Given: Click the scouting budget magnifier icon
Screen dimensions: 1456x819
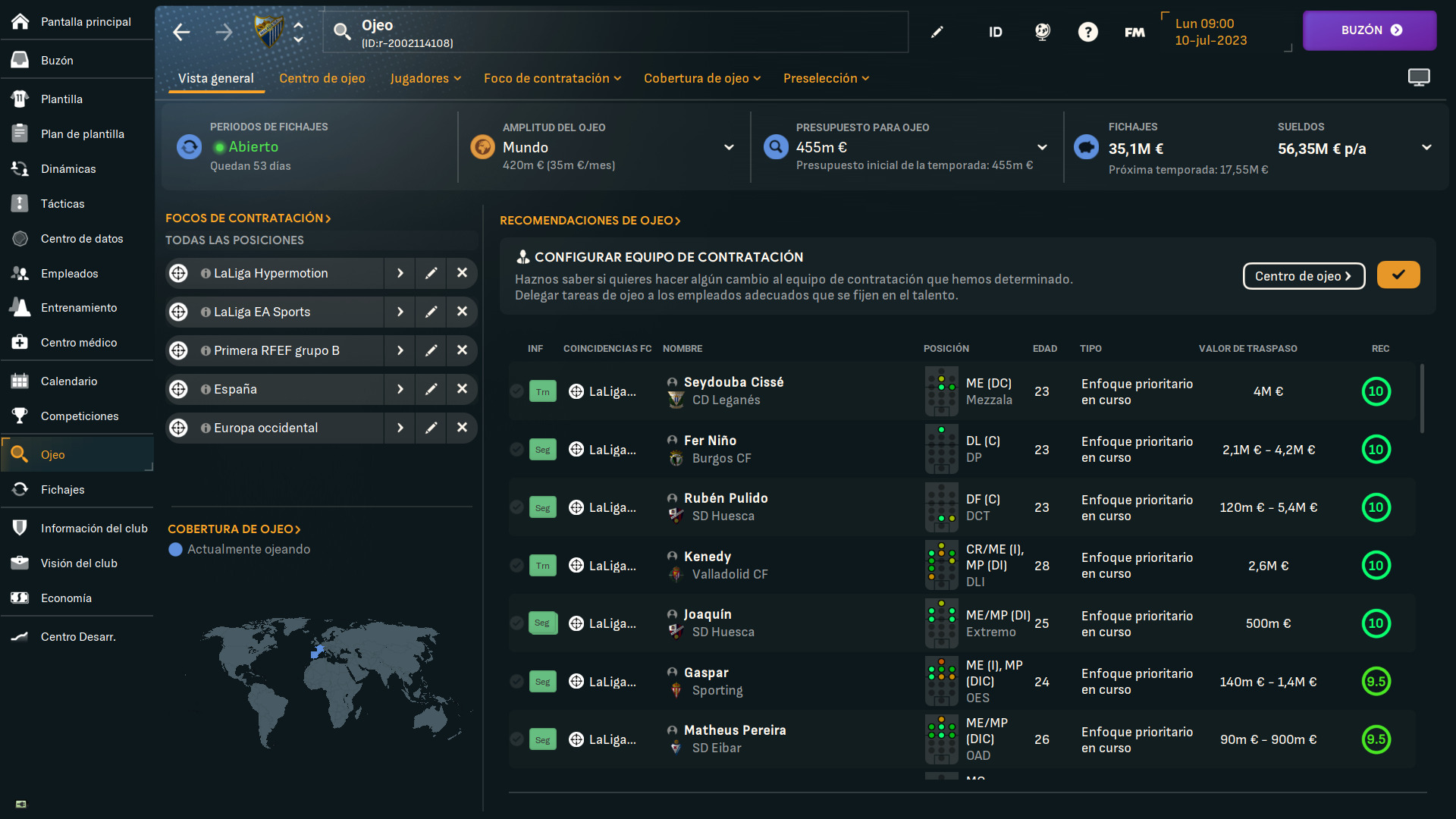Looking at the screenshot, I should coord(776,146).
